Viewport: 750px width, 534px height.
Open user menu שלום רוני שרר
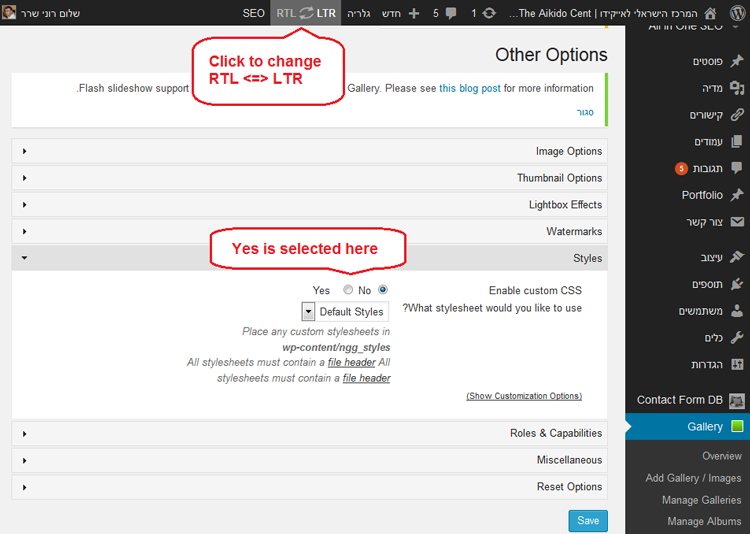coord(50,13)
